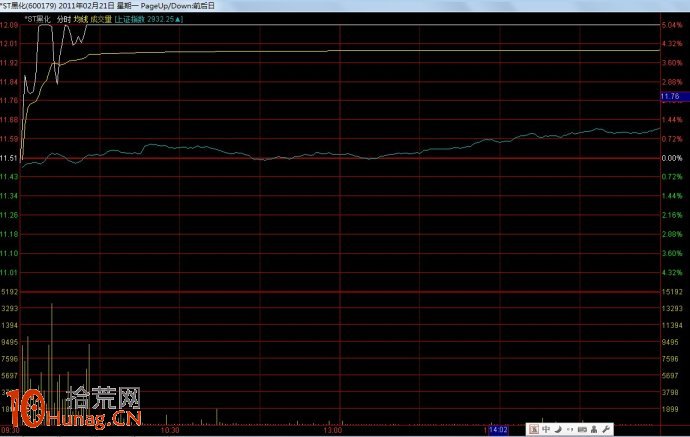
Task: Click the IME logo icon in the input toolbar
Action: click(x=535, y=429)
